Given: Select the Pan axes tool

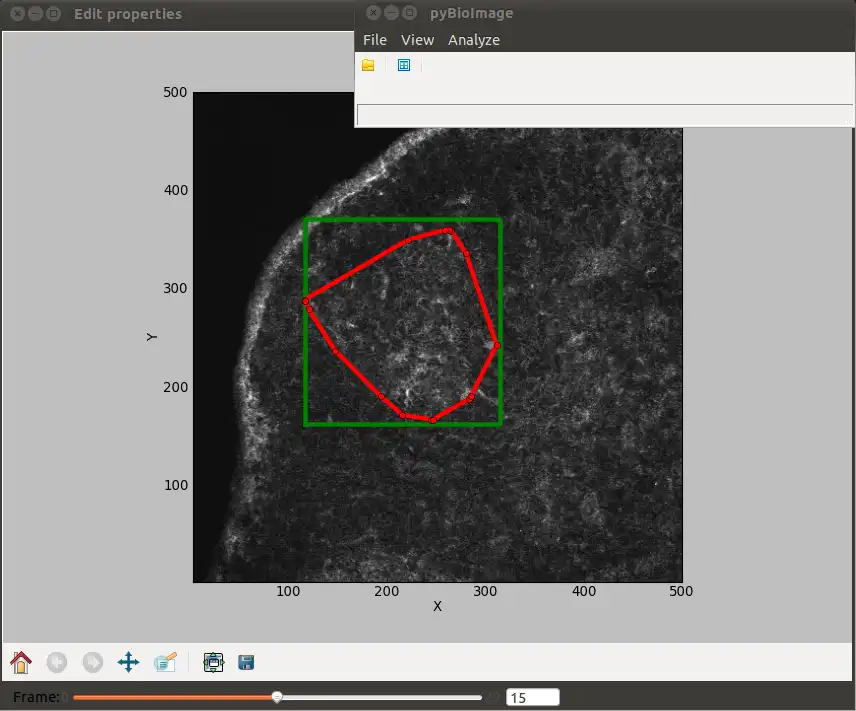Looking at the screenshot, I should pos(128,662).
